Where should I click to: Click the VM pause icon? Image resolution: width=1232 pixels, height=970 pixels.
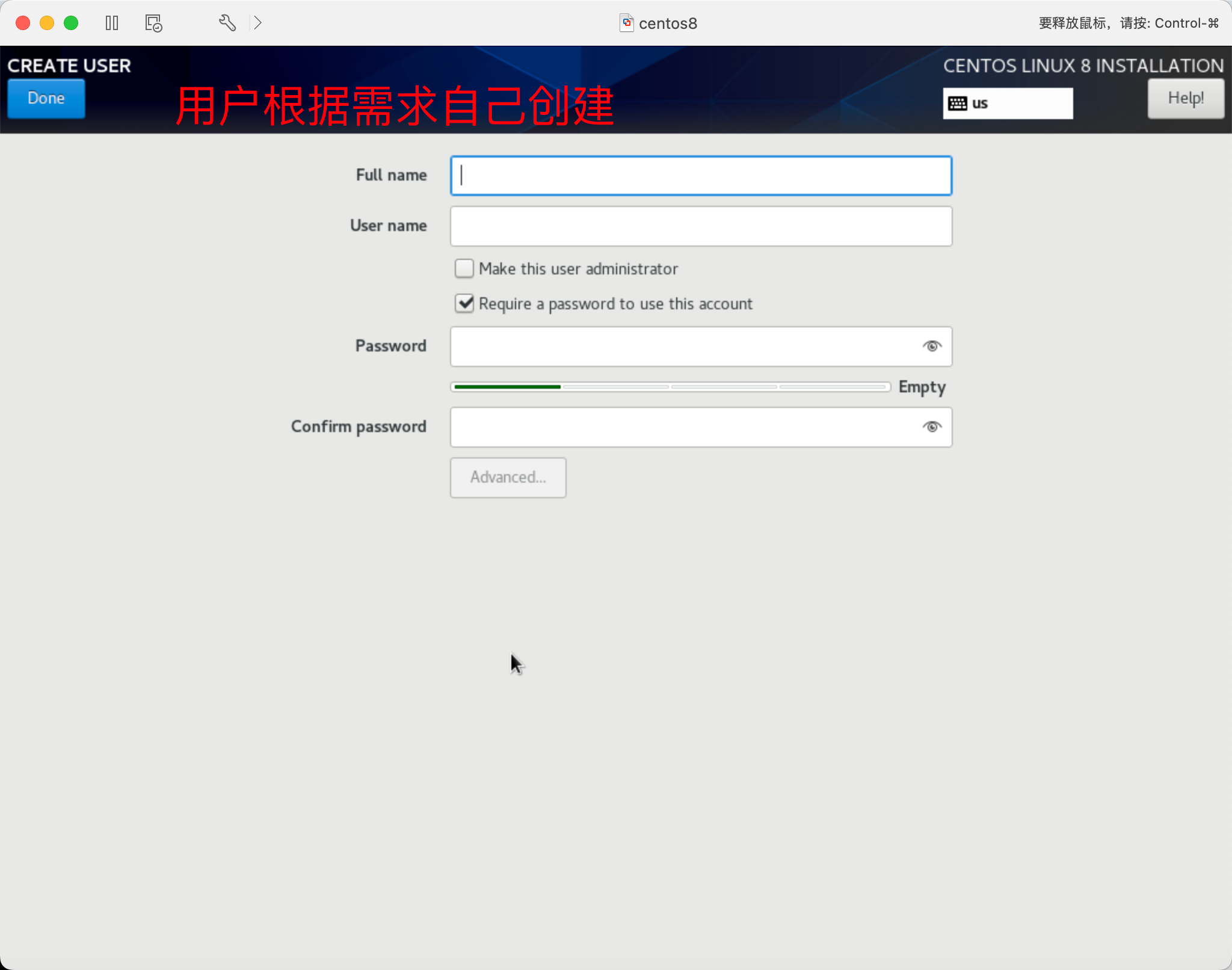112,23
